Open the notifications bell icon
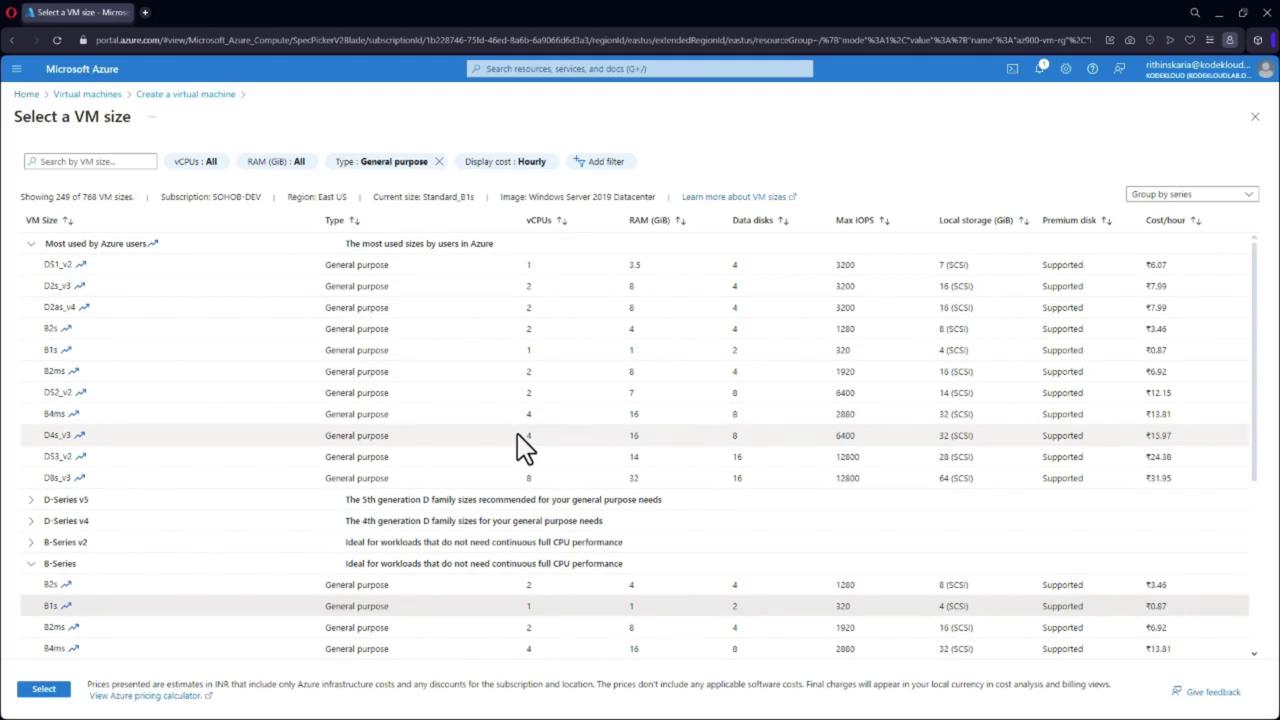 pyautogui.click(x=1039, y=69)
